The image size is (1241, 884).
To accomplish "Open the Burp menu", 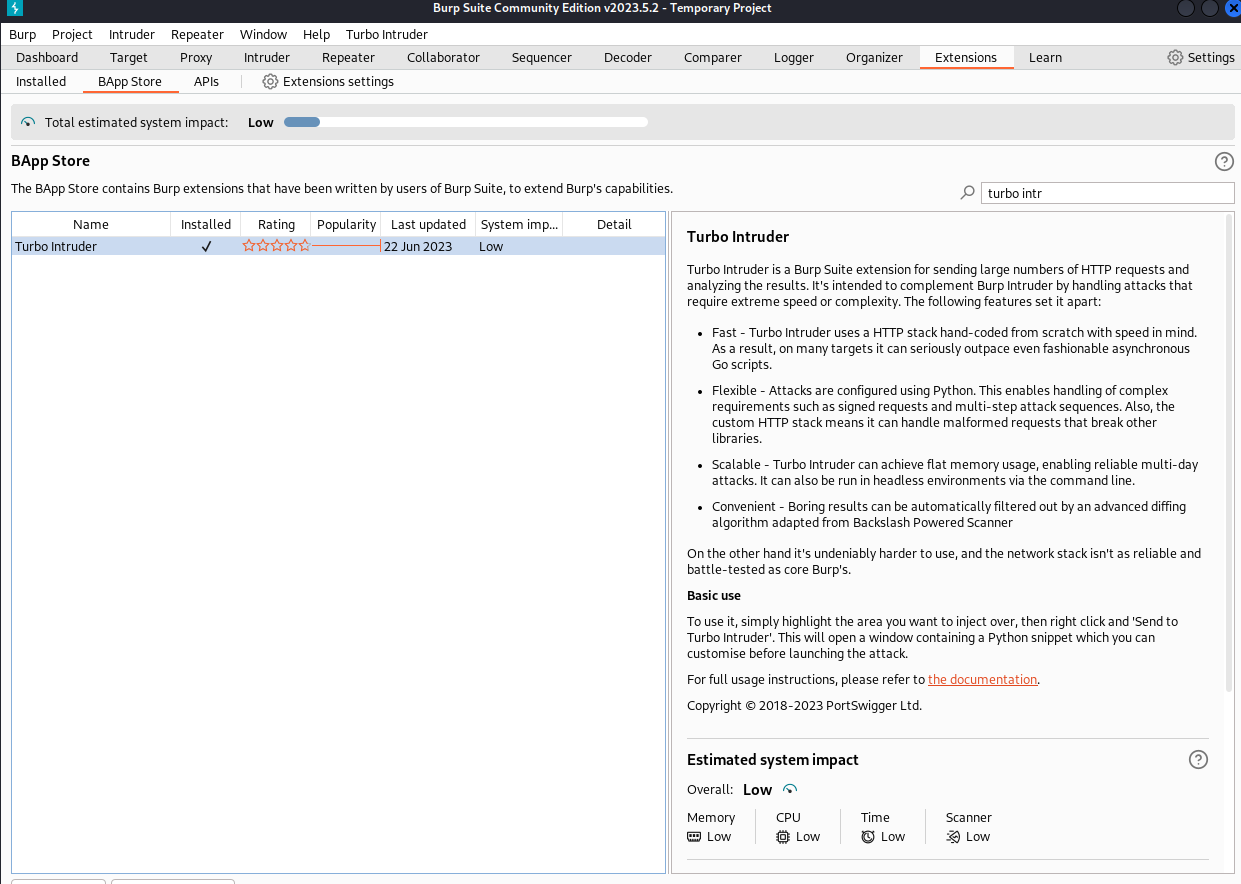I will click(22, 34).
